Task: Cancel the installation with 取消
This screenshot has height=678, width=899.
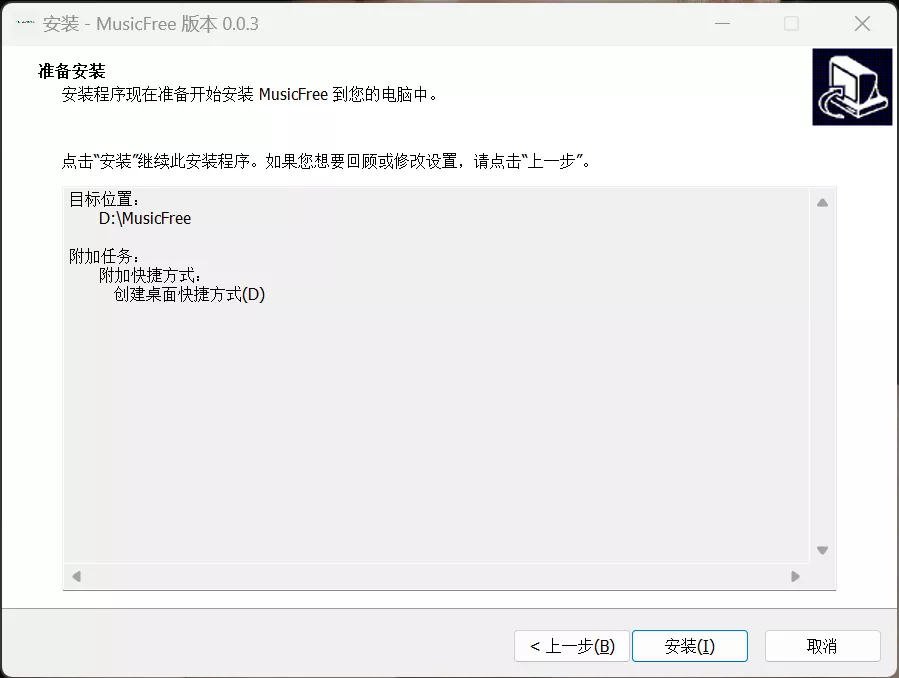Action: click(822, 646)
